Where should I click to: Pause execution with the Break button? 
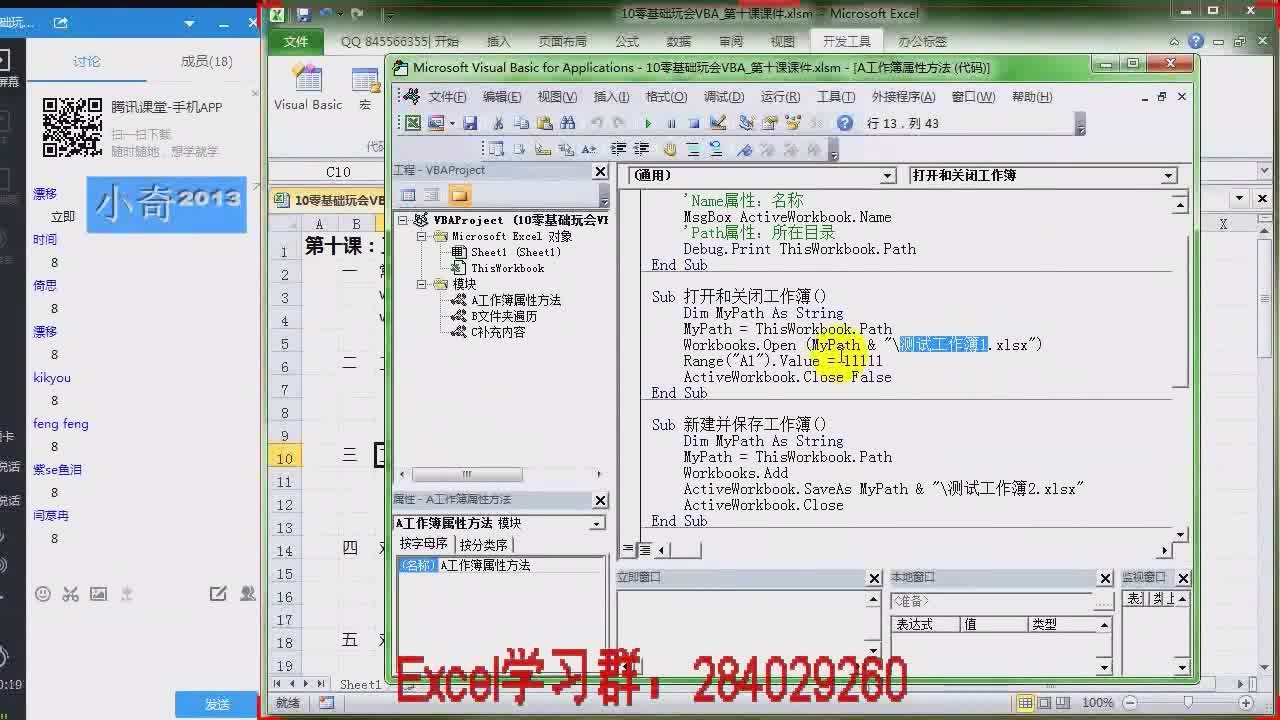[x=671, y=123]
